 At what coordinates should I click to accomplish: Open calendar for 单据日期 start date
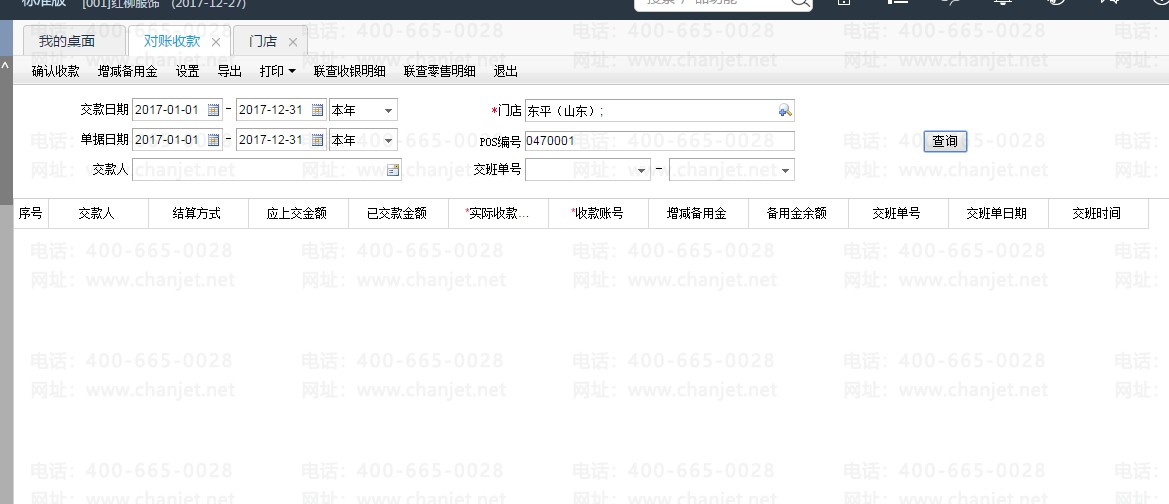coord(213,140)
